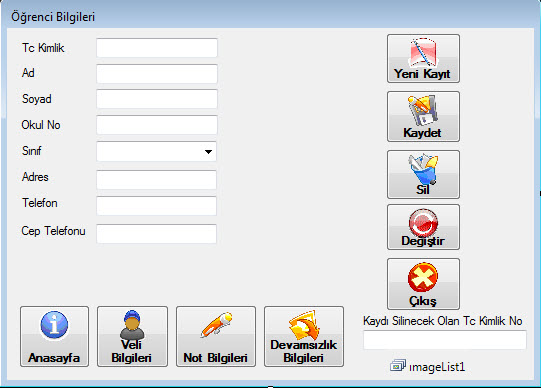The width and height of the screenshot is (541, 388).
Task: Open Not Bilgileri via the orange pen icon
Action: (x=216, y=325)
